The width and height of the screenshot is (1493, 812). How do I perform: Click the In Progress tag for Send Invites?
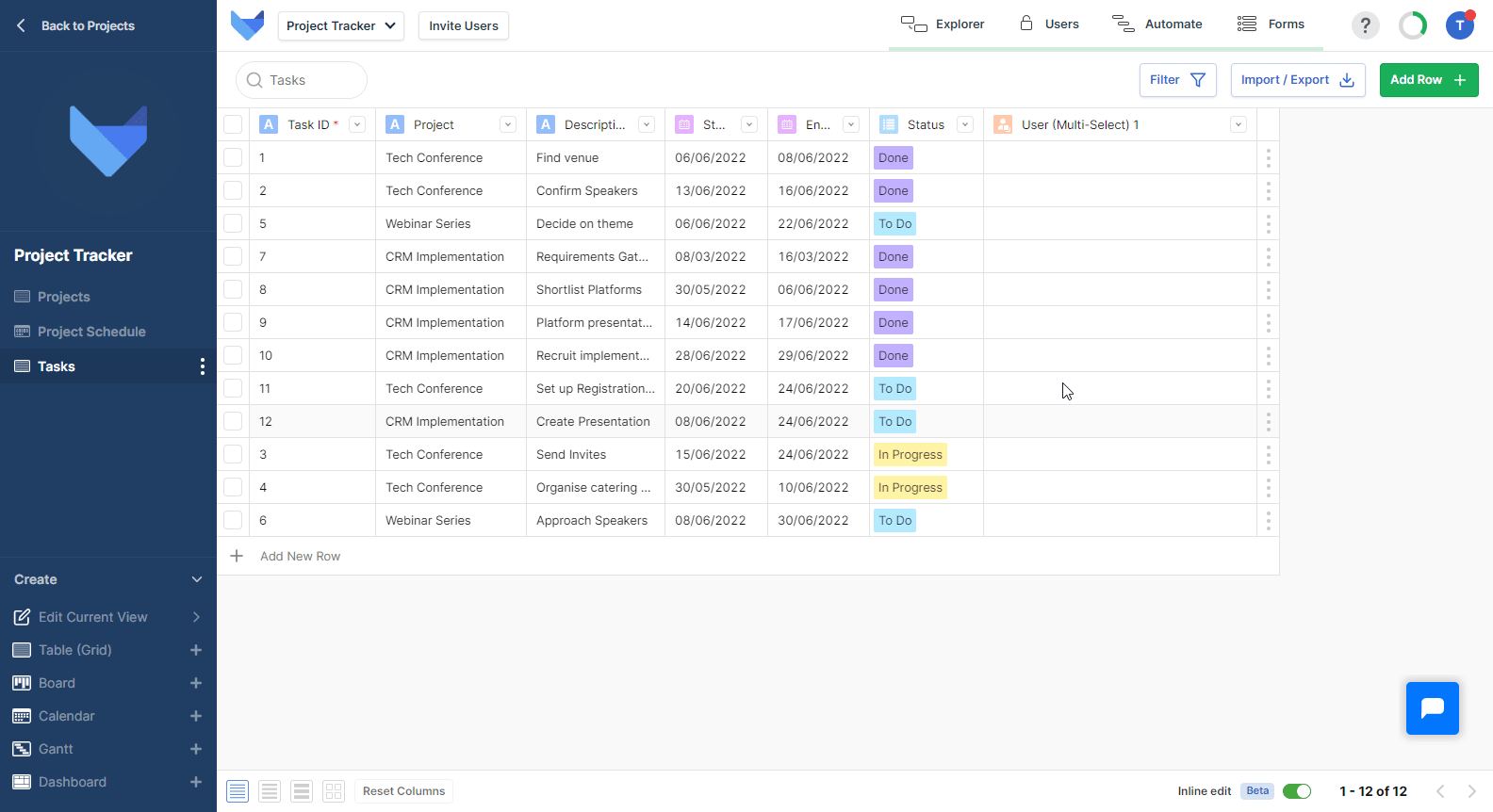(911, 454)
